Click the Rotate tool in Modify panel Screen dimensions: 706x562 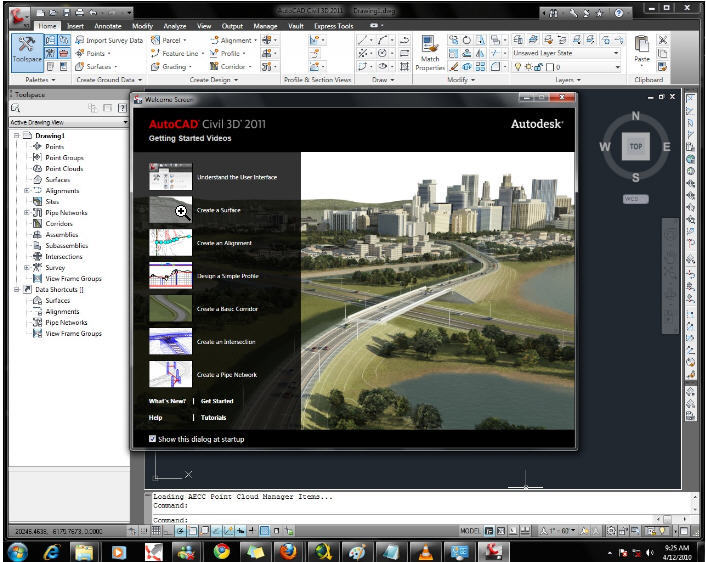pyautogui.click(x=466, y=40)
